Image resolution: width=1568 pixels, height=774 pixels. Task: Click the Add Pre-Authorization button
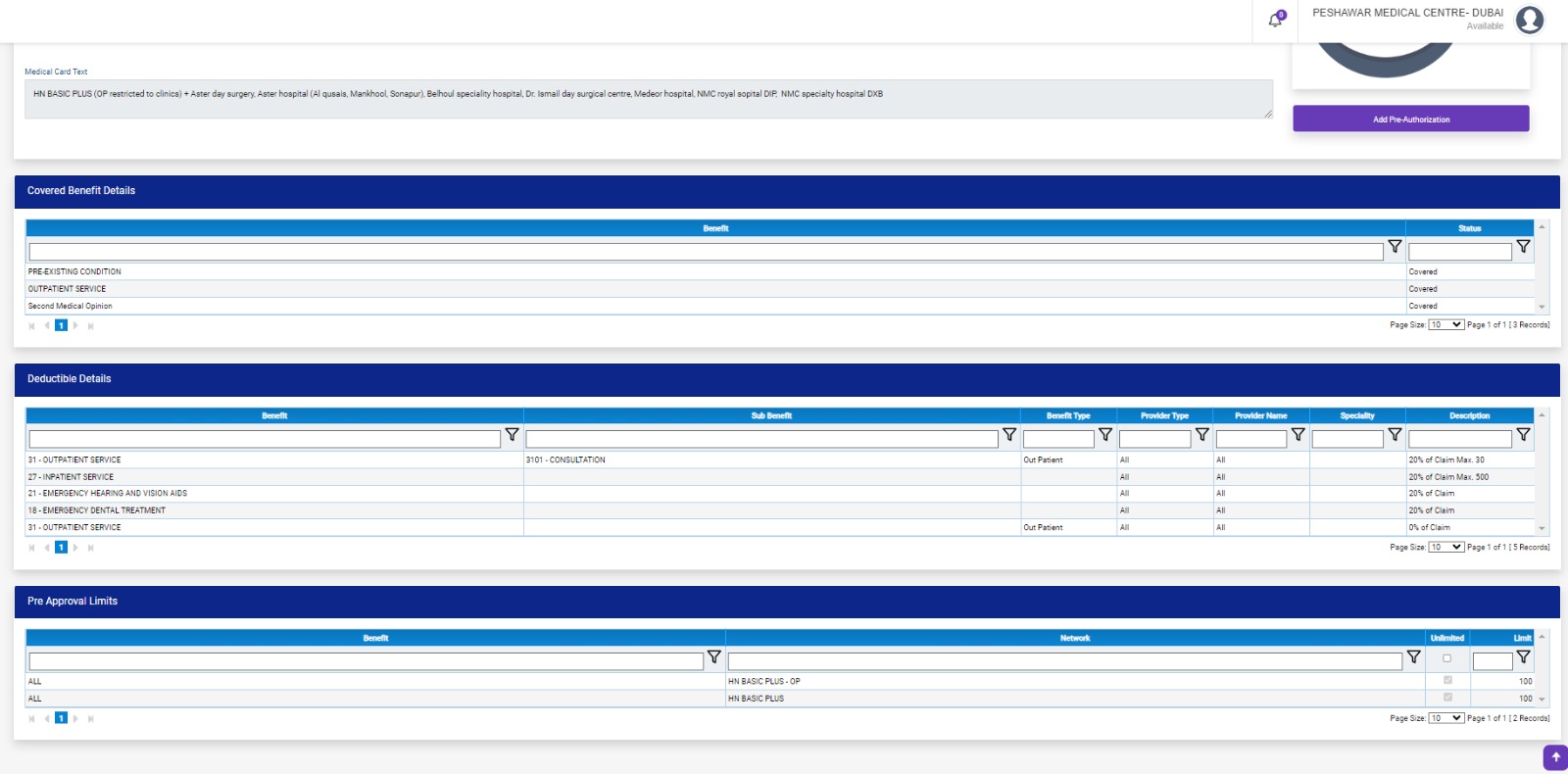1410,120
